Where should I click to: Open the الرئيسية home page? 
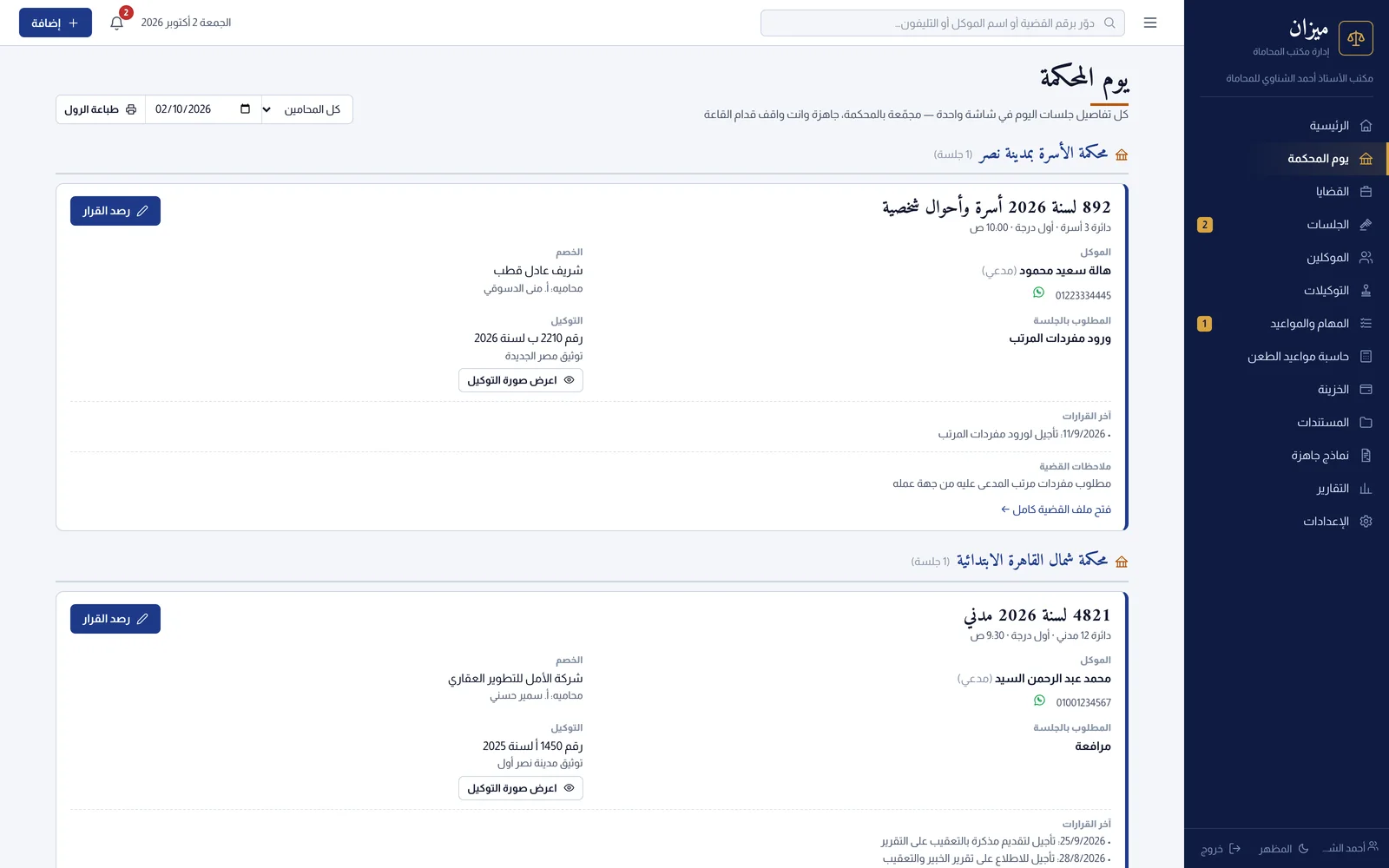pos(1287,126)
